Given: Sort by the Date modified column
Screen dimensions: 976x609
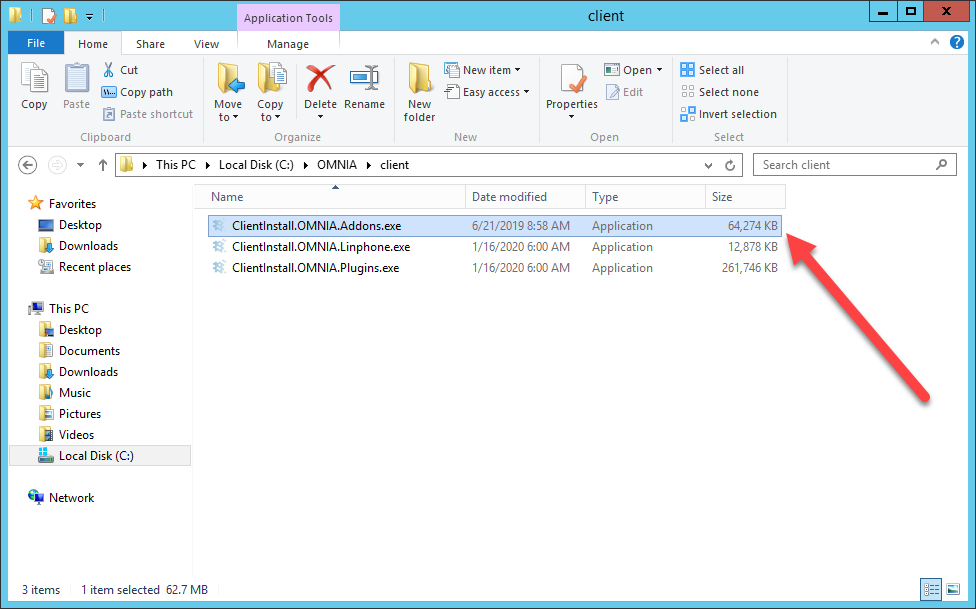Looking at the screenshot, I should [525, 197].
